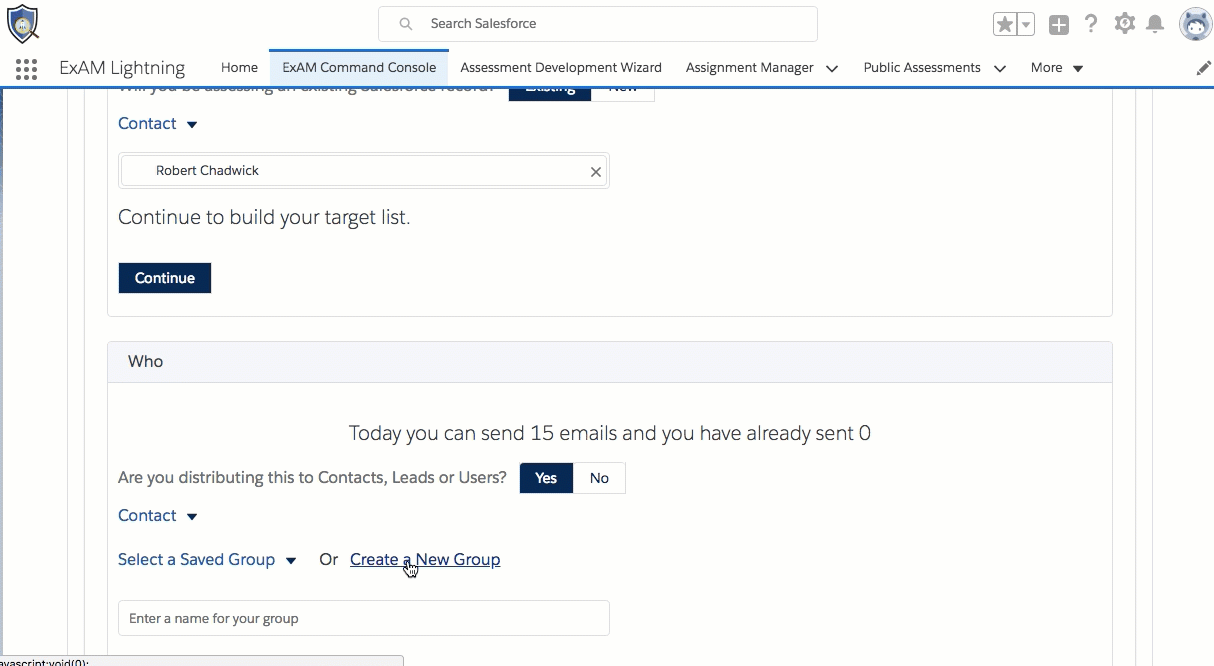Click the search magnifier icon
Image resolution: width=1214 pixels, height=666 pixels.
(405, 24)
